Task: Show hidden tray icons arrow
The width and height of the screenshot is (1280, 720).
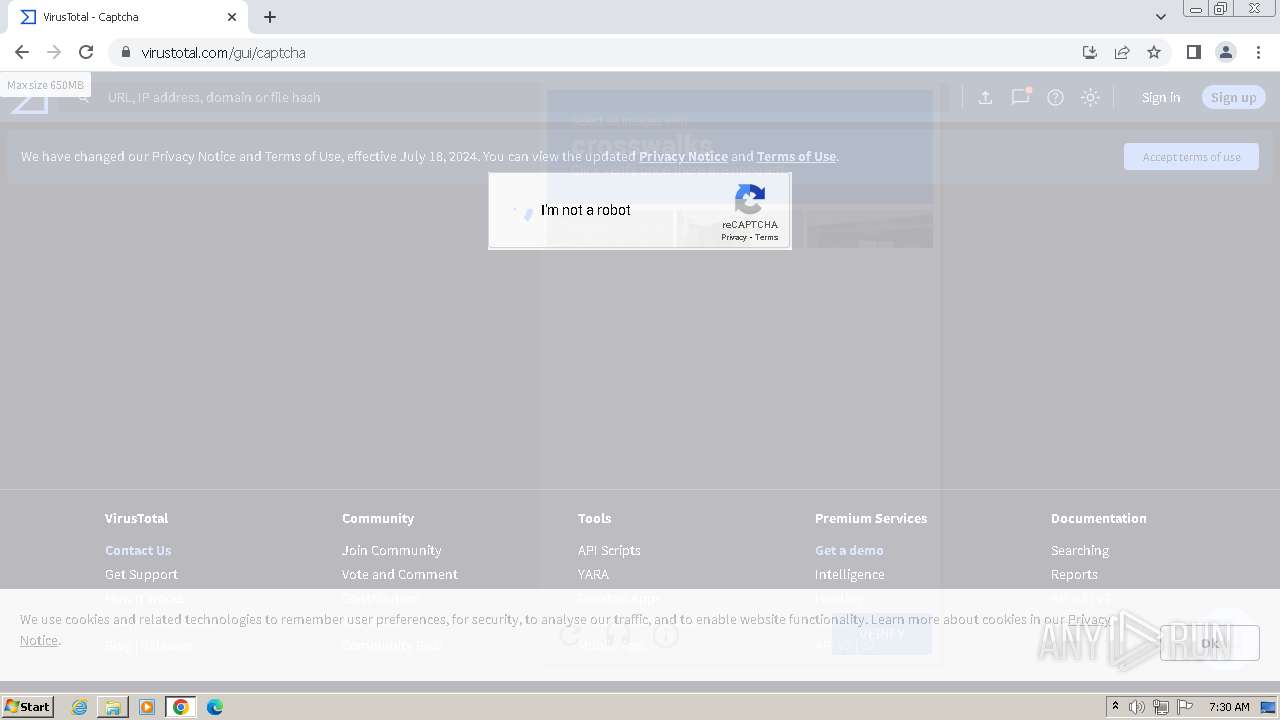Action: click(1115, 707)
